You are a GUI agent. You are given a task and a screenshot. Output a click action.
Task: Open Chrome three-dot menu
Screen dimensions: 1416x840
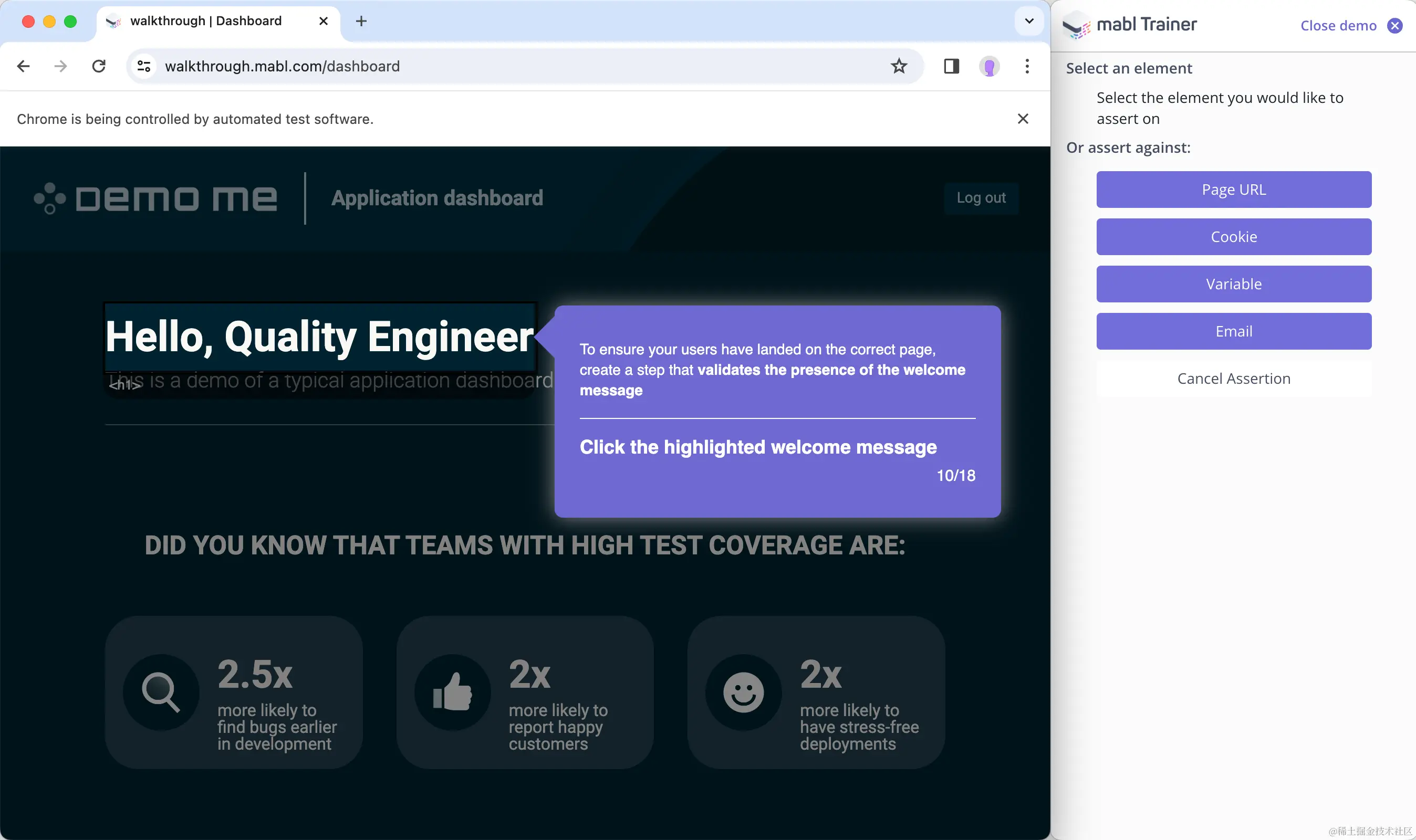pos(1026,66)
